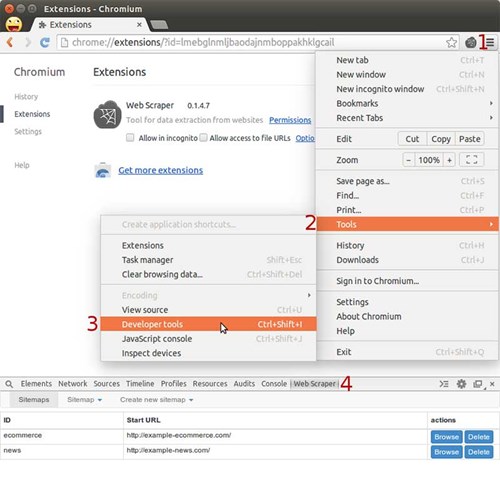Click the address bar URL field
The width and height of the screenshot is (500, 479).
tap(252, 42)
